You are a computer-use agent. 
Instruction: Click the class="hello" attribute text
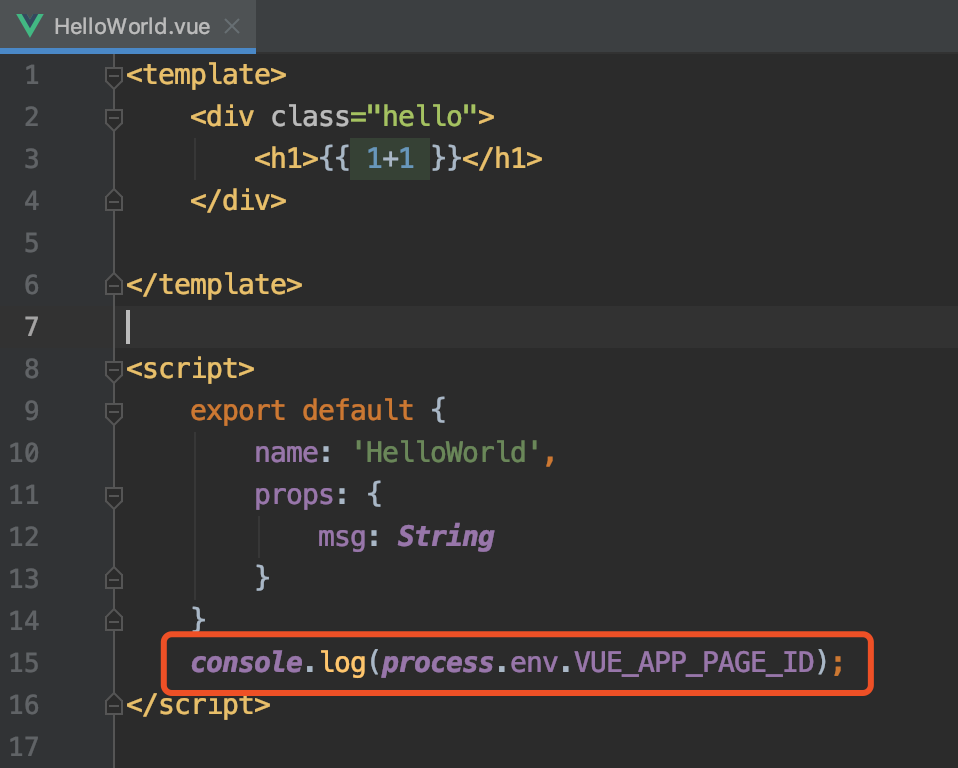point(374,117)
